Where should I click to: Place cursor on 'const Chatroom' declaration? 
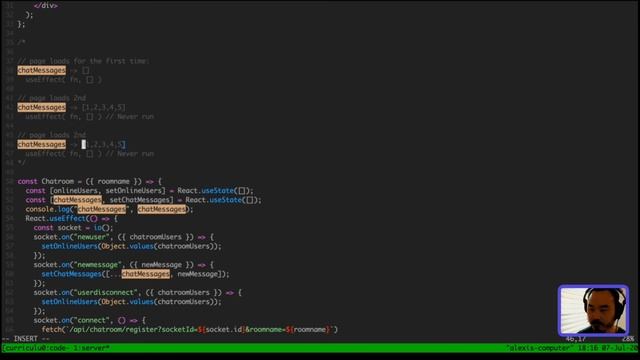[x=46, y=181]
